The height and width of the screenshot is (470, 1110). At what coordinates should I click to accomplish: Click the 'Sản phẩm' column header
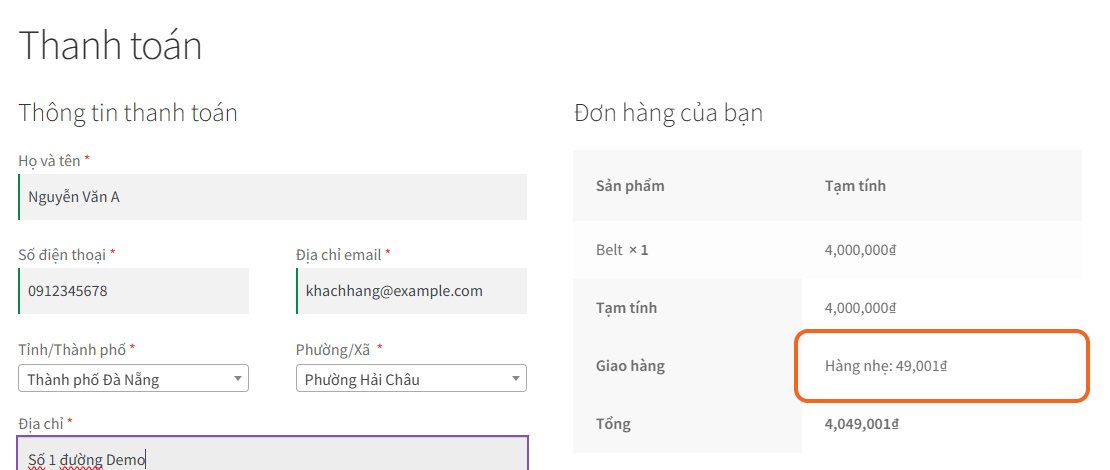[630, 186]
